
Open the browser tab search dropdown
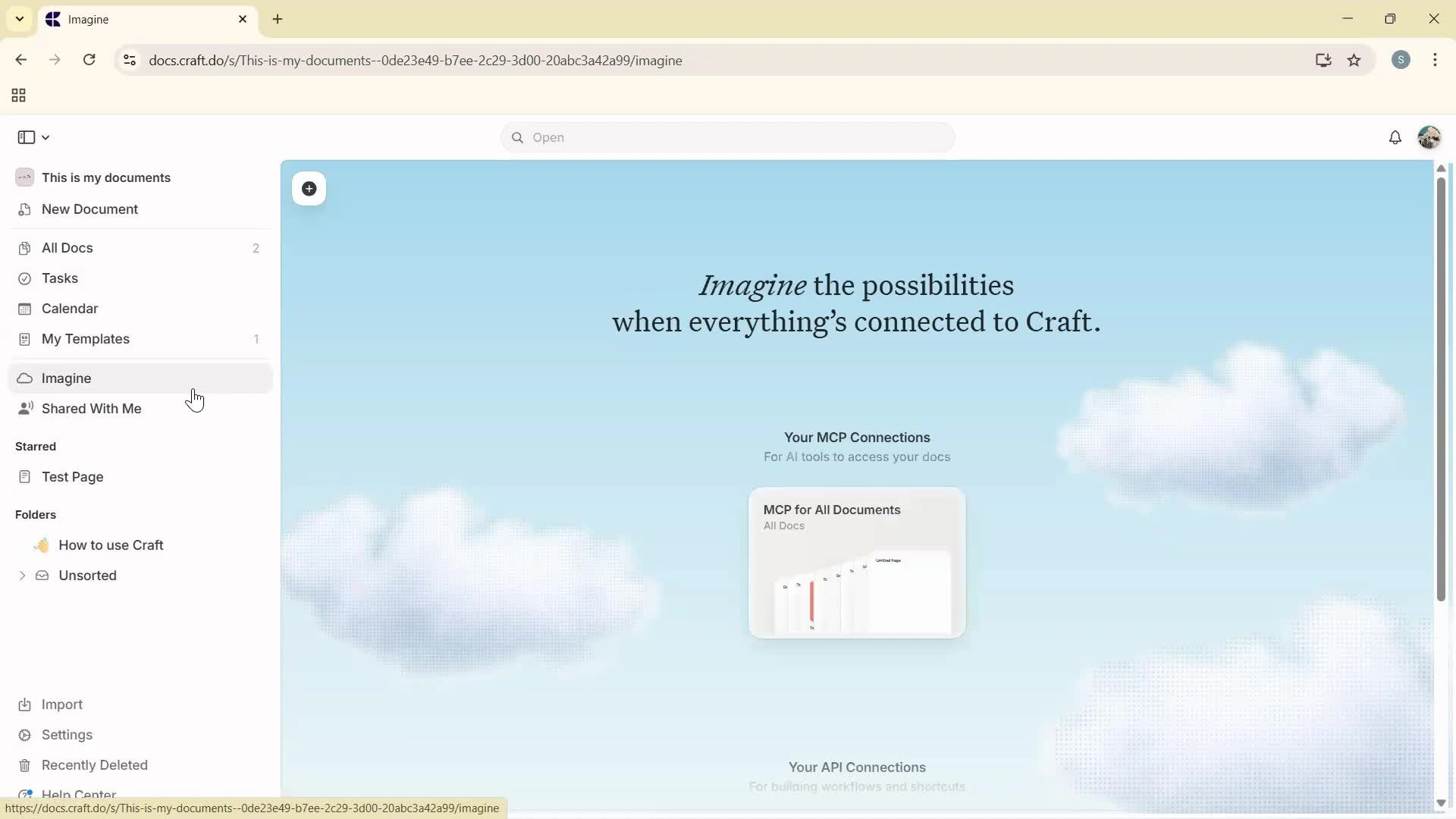point(20,19)
